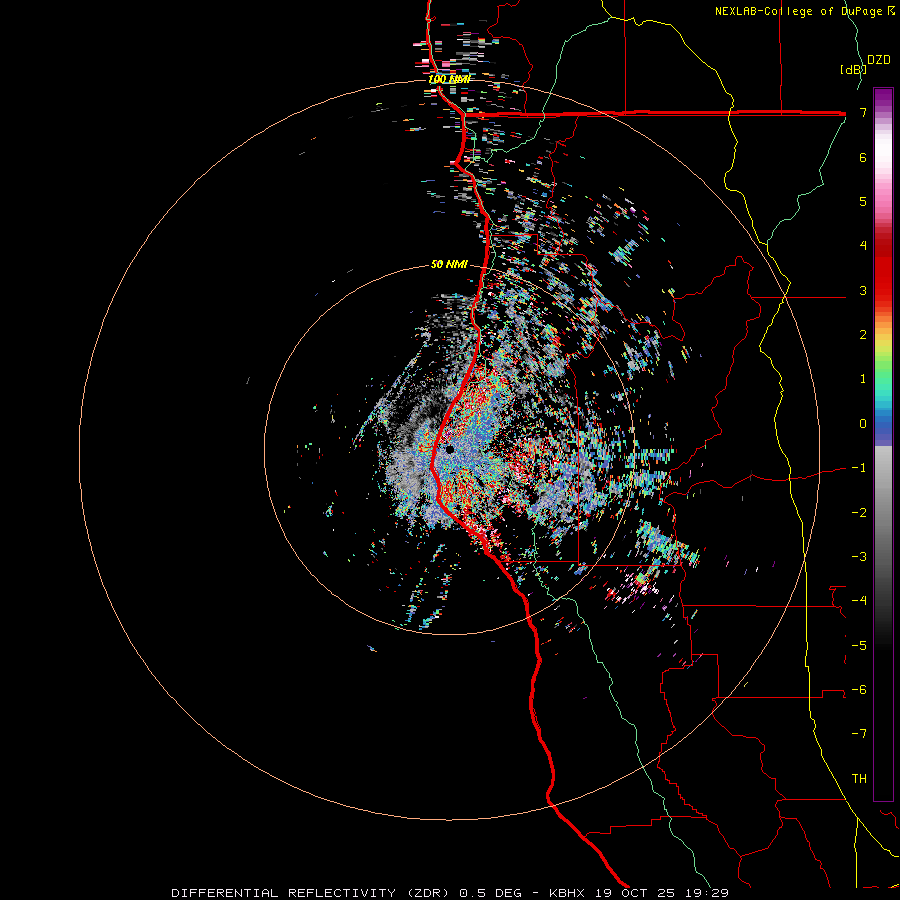Click the Differential Reflectivity caption at bottom
The width and height of the screenshot is (900, 900).
450,893
